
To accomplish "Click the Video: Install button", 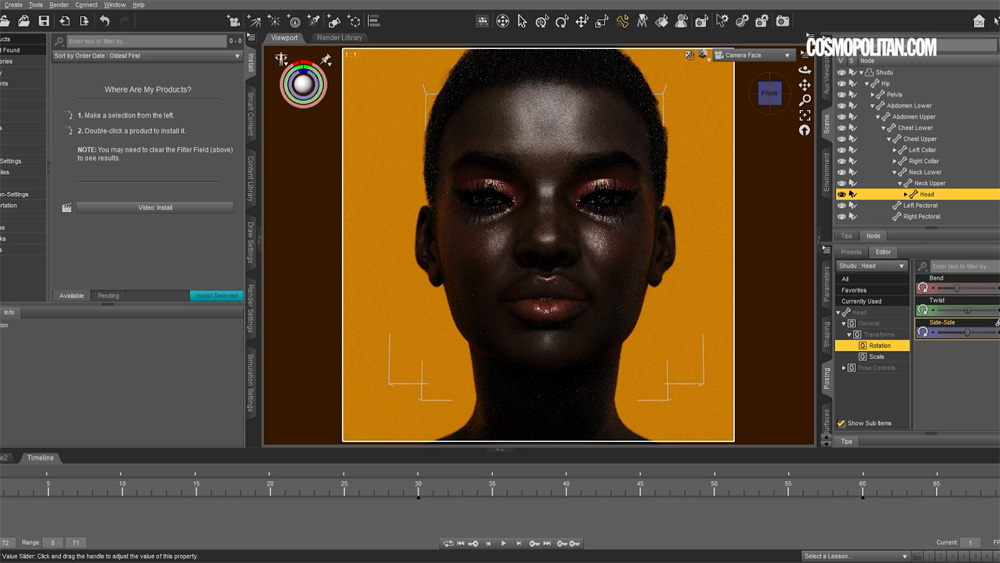I will (x=155, y=208).
